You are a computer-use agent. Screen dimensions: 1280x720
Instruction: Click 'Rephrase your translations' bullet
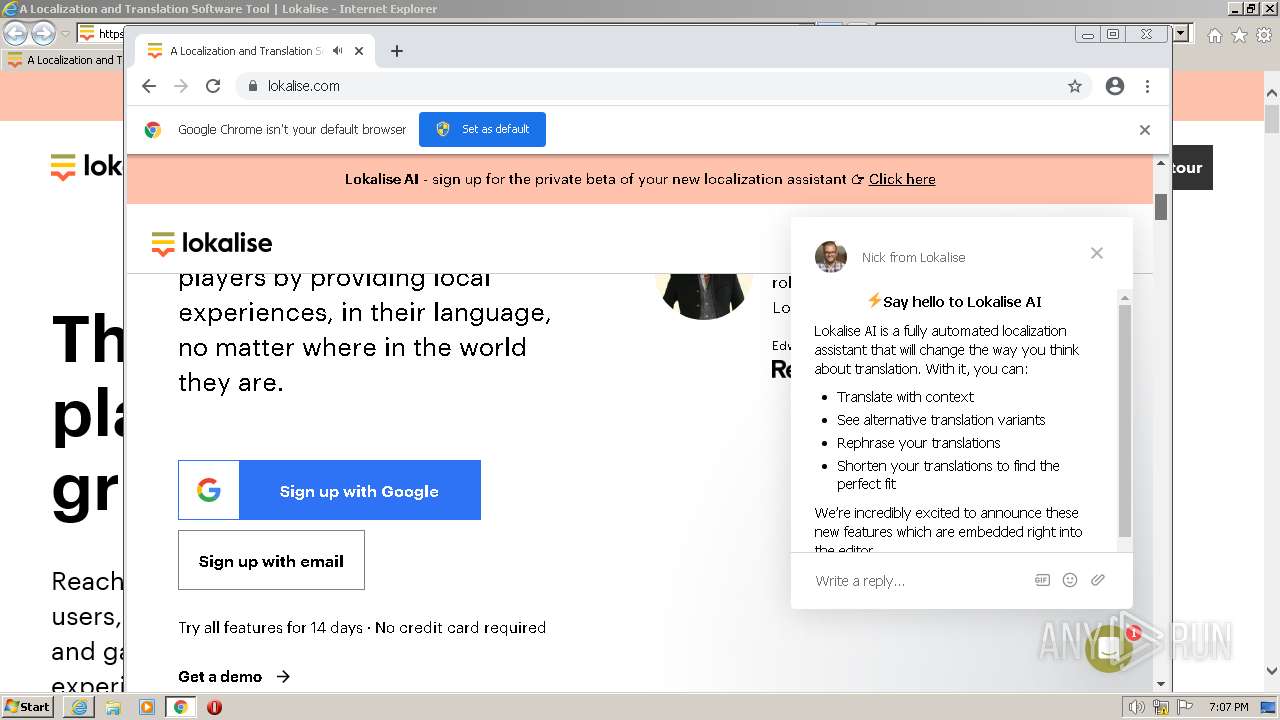tap(918, 443)
